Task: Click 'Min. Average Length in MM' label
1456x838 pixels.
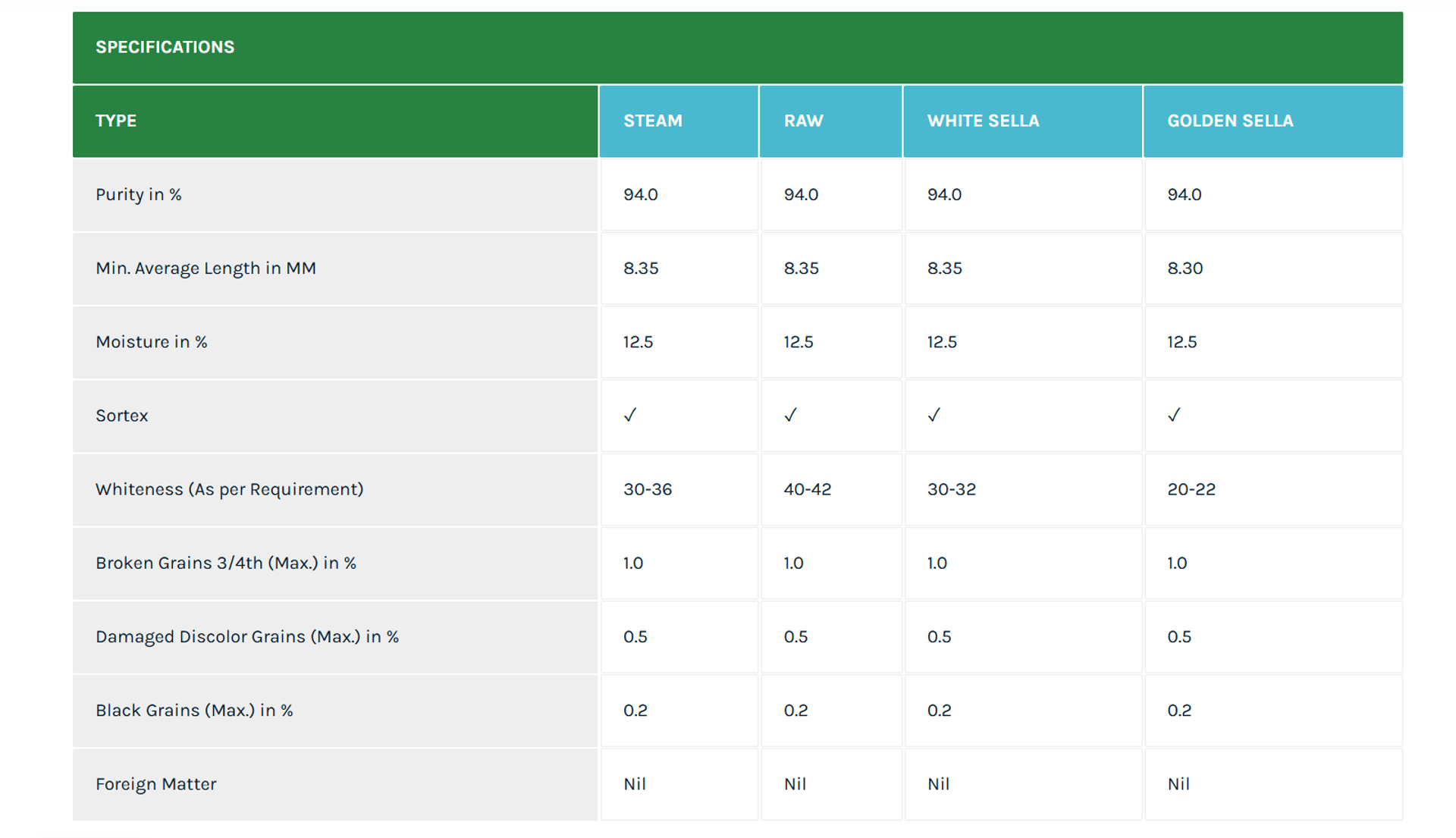Action: pyautogui.click(x=206, y=268)
